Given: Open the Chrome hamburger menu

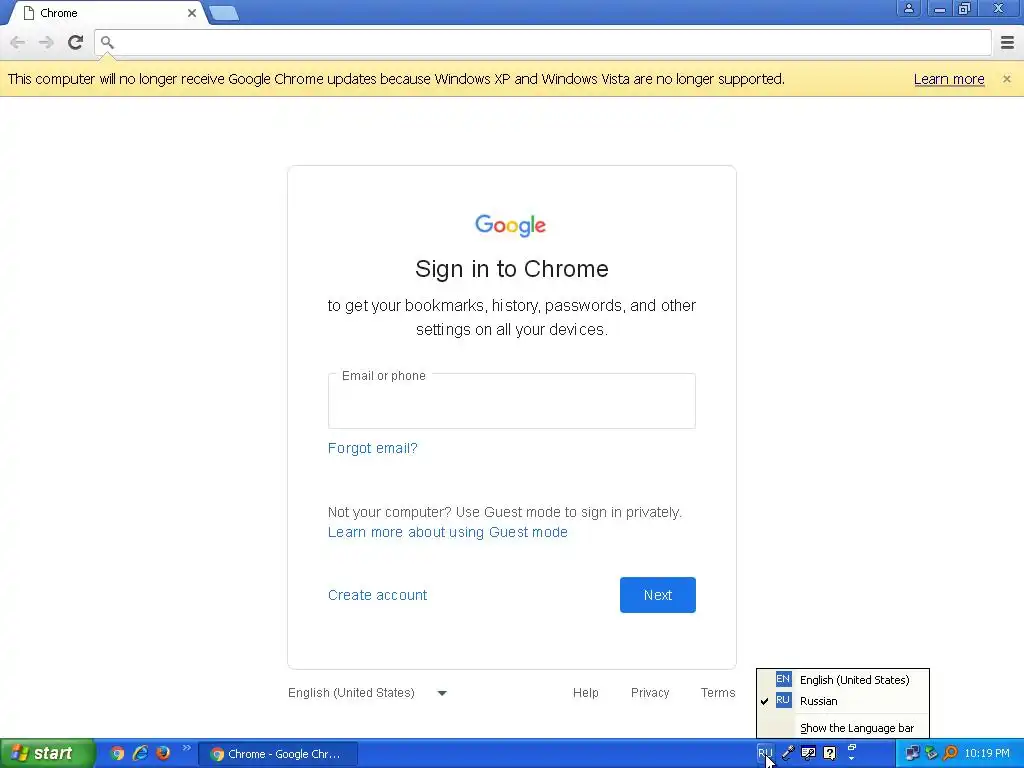Looking at the screenshot, I should tap(1007, 42).
